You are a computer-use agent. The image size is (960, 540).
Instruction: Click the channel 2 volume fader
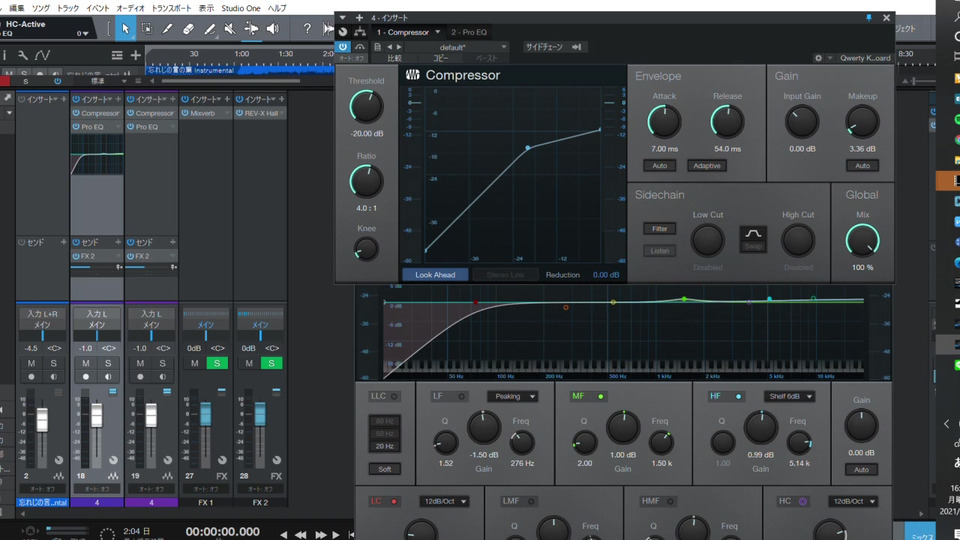tap(42, 420)
